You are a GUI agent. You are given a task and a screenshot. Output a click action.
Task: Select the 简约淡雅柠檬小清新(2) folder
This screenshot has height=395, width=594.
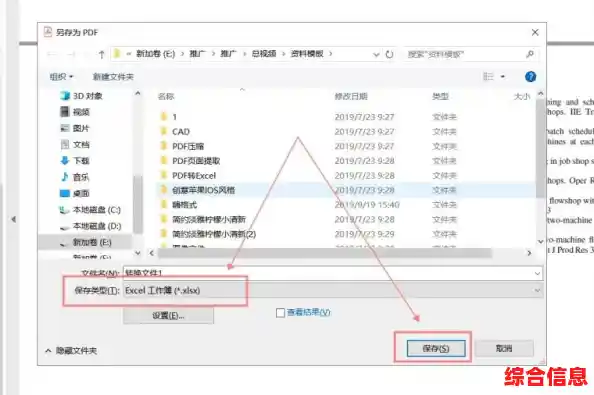click(214, 234)
